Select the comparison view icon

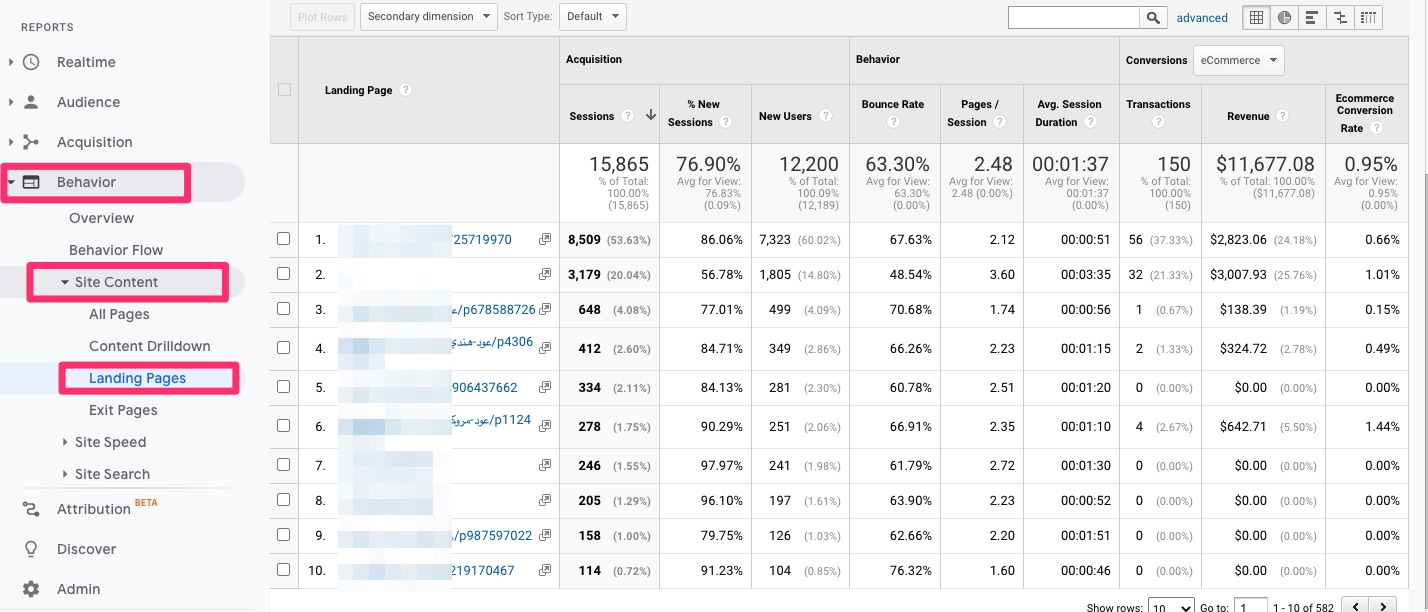1339,18
